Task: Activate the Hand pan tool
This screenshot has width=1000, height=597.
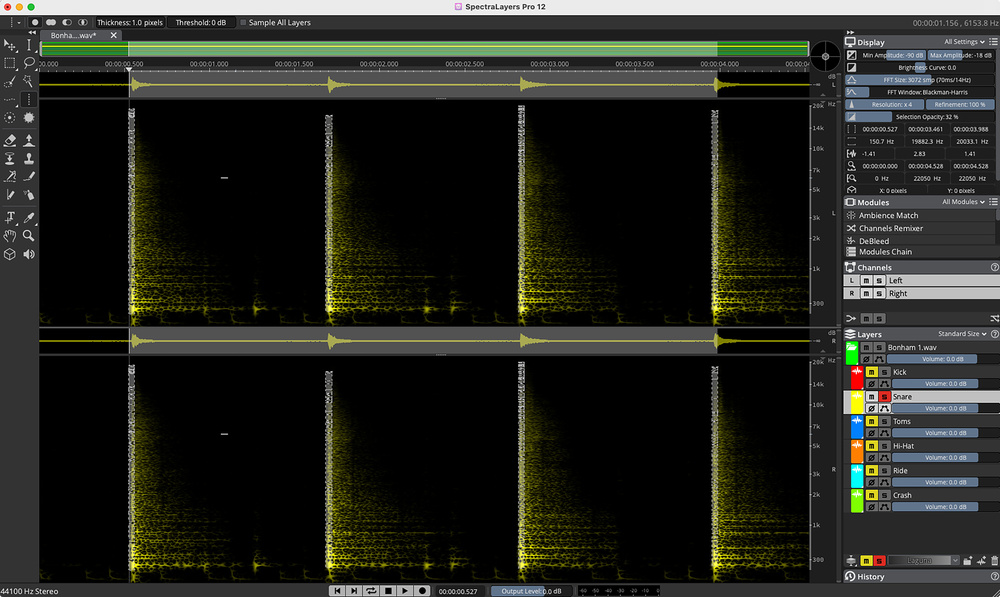Action: click(10, 235)
